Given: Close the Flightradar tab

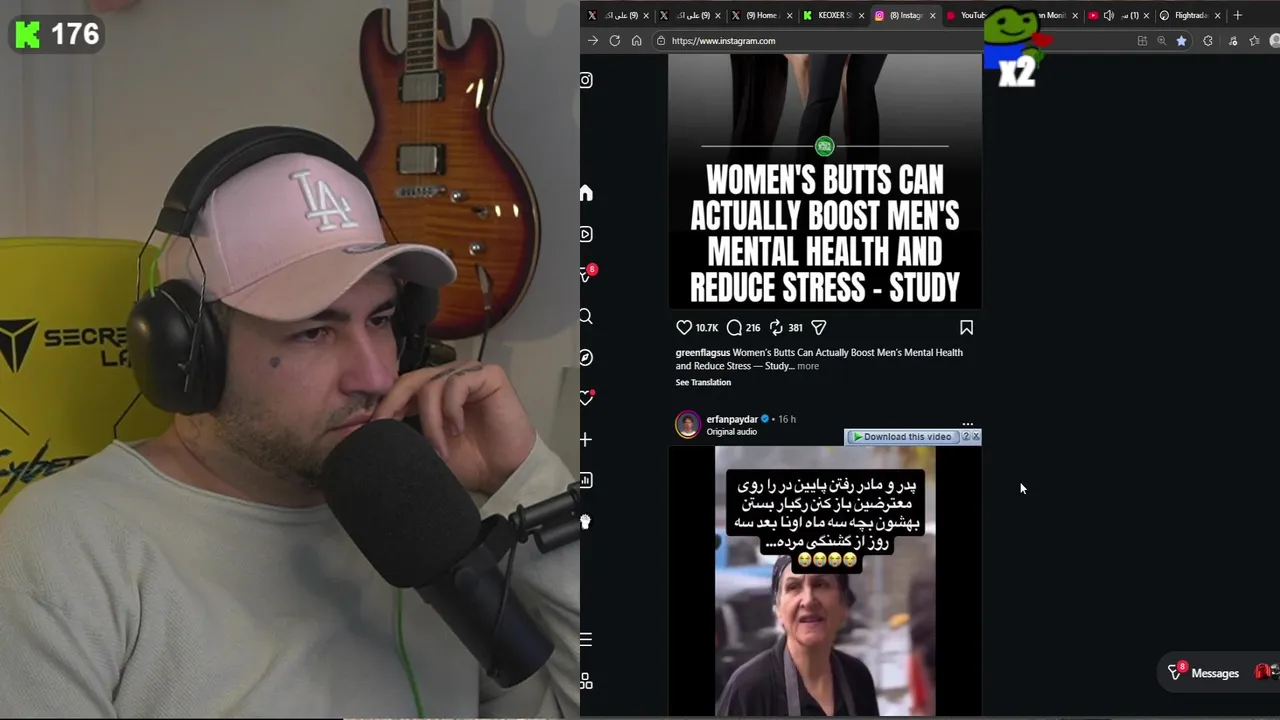Looking at the screenshot, I should click(1217, 15).
